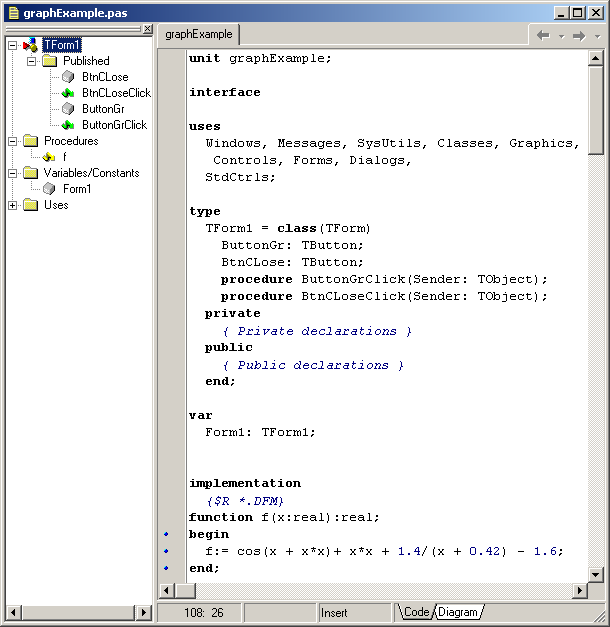
Task: Navigate forward with the right arrow
Action: (579, 36)
